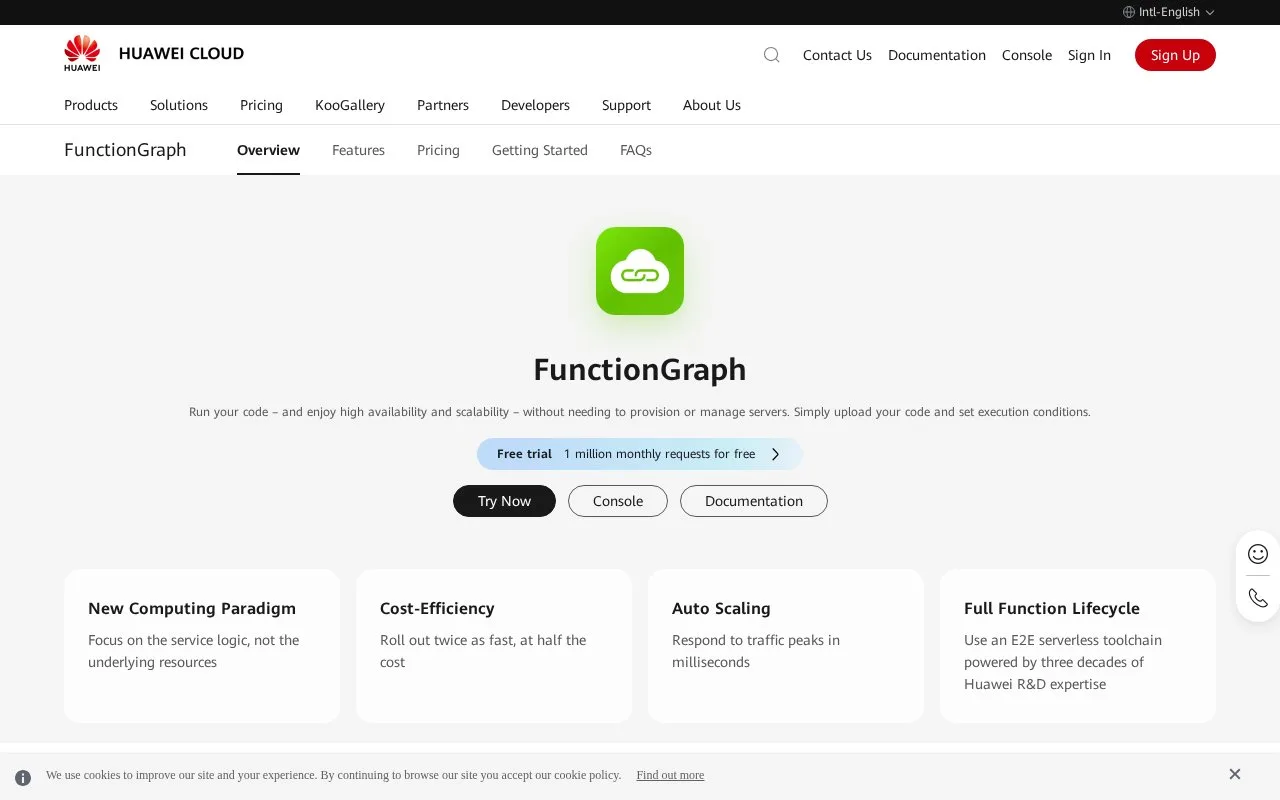1280x800 pixels.
Task: Click the Huawei logo icon
Action: [x=82, y=54]
